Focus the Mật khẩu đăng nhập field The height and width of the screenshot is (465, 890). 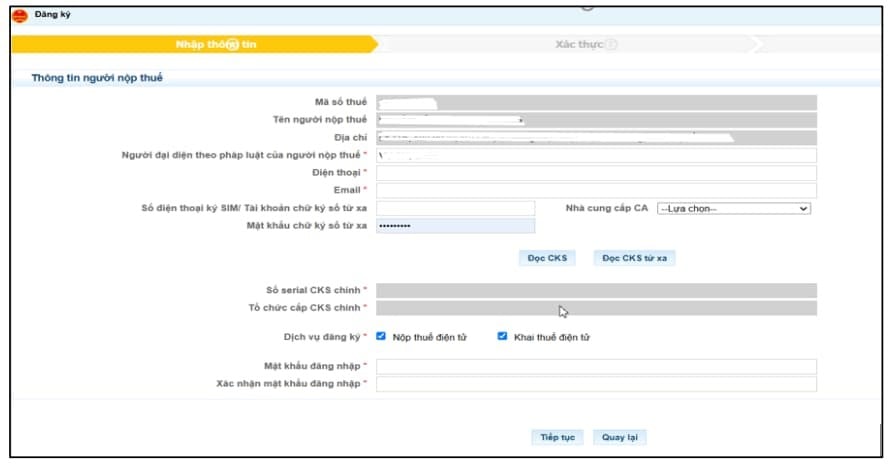point(597,366)
